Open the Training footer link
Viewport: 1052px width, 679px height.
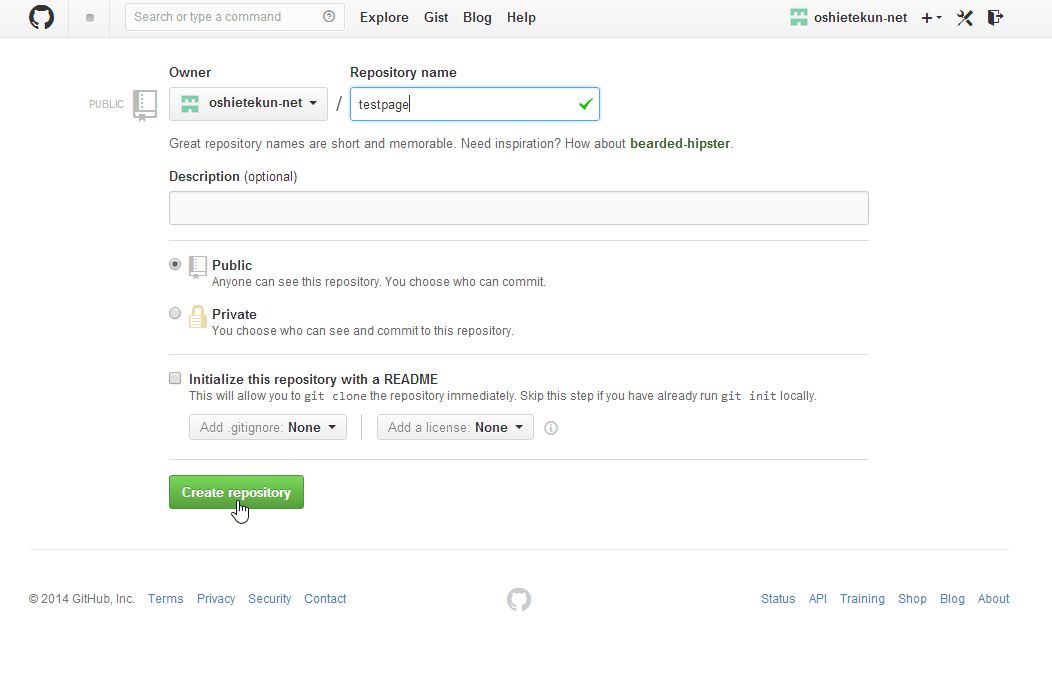click(x=862, y=598)
